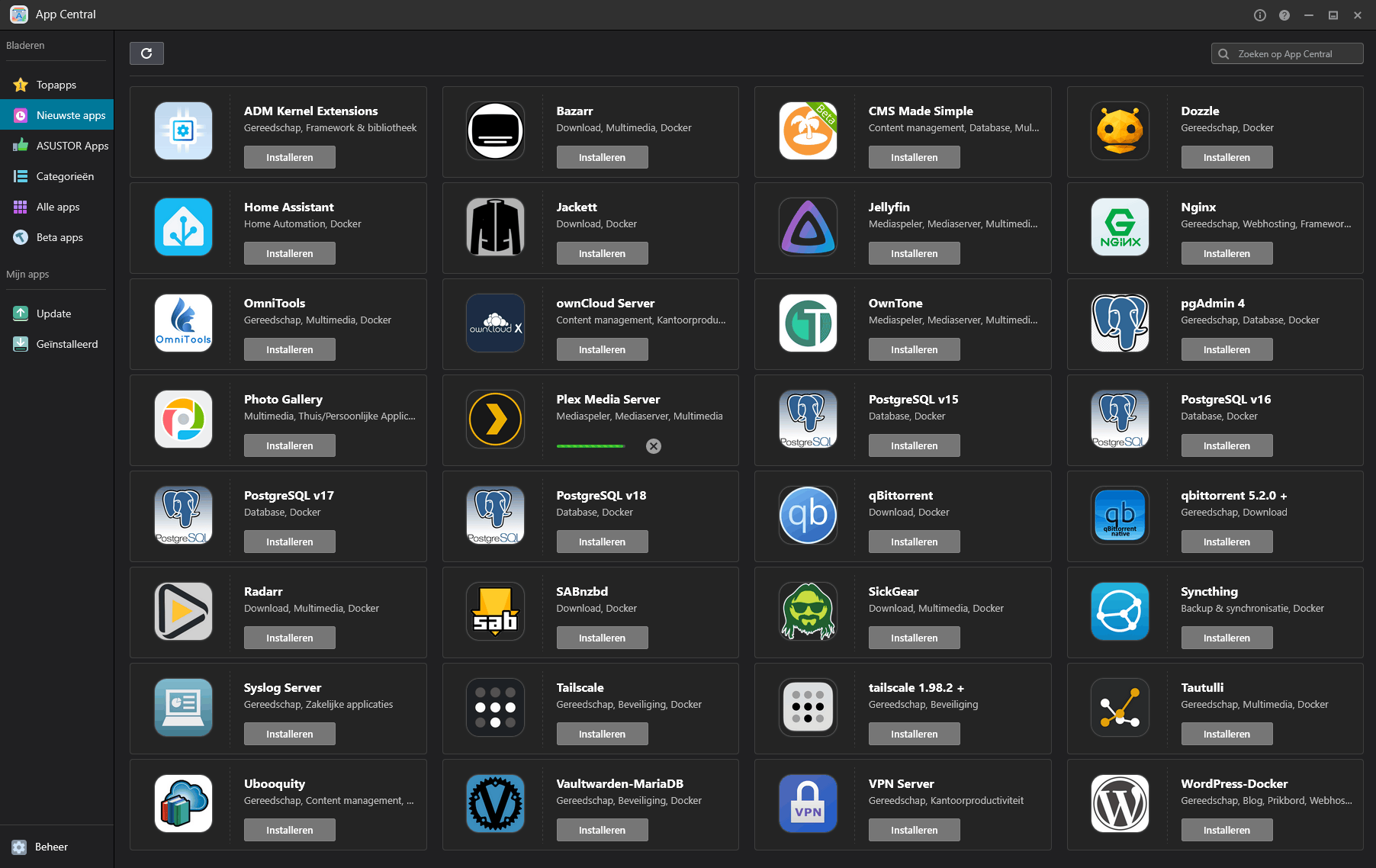Show Alle apps list

click(x=56, y=207)
